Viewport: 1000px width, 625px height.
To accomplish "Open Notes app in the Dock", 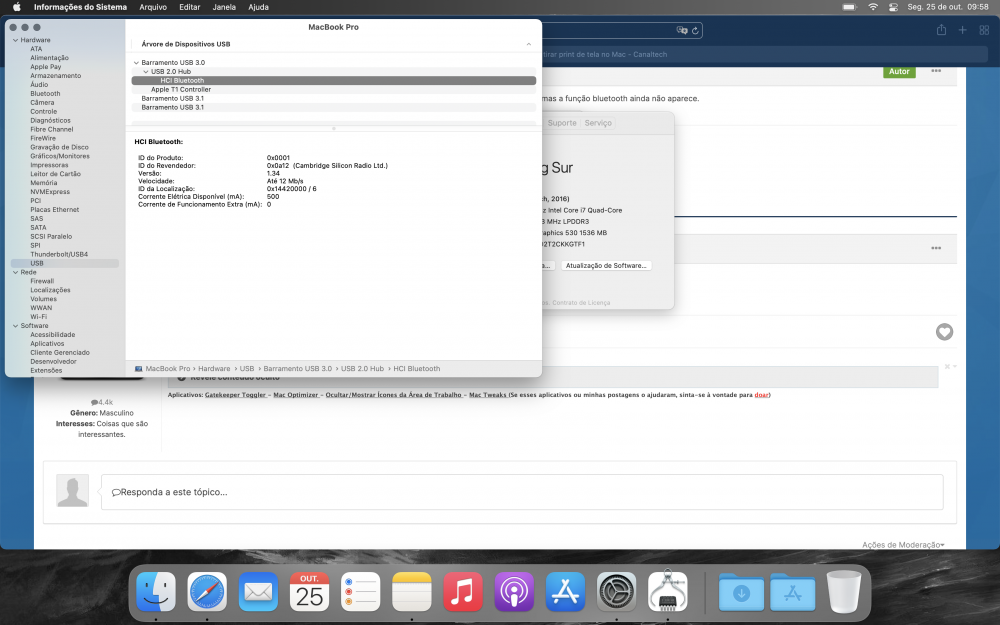I will (x=412, y=591).
